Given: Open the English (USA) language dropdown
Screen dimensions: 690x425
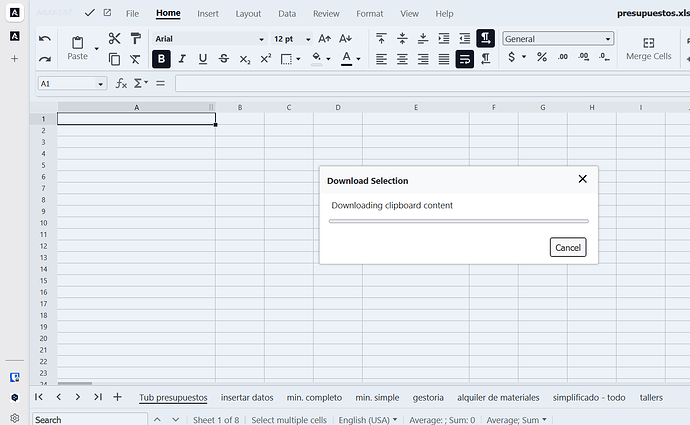Looking at the screenshot, I should click(x=368, y=420).
